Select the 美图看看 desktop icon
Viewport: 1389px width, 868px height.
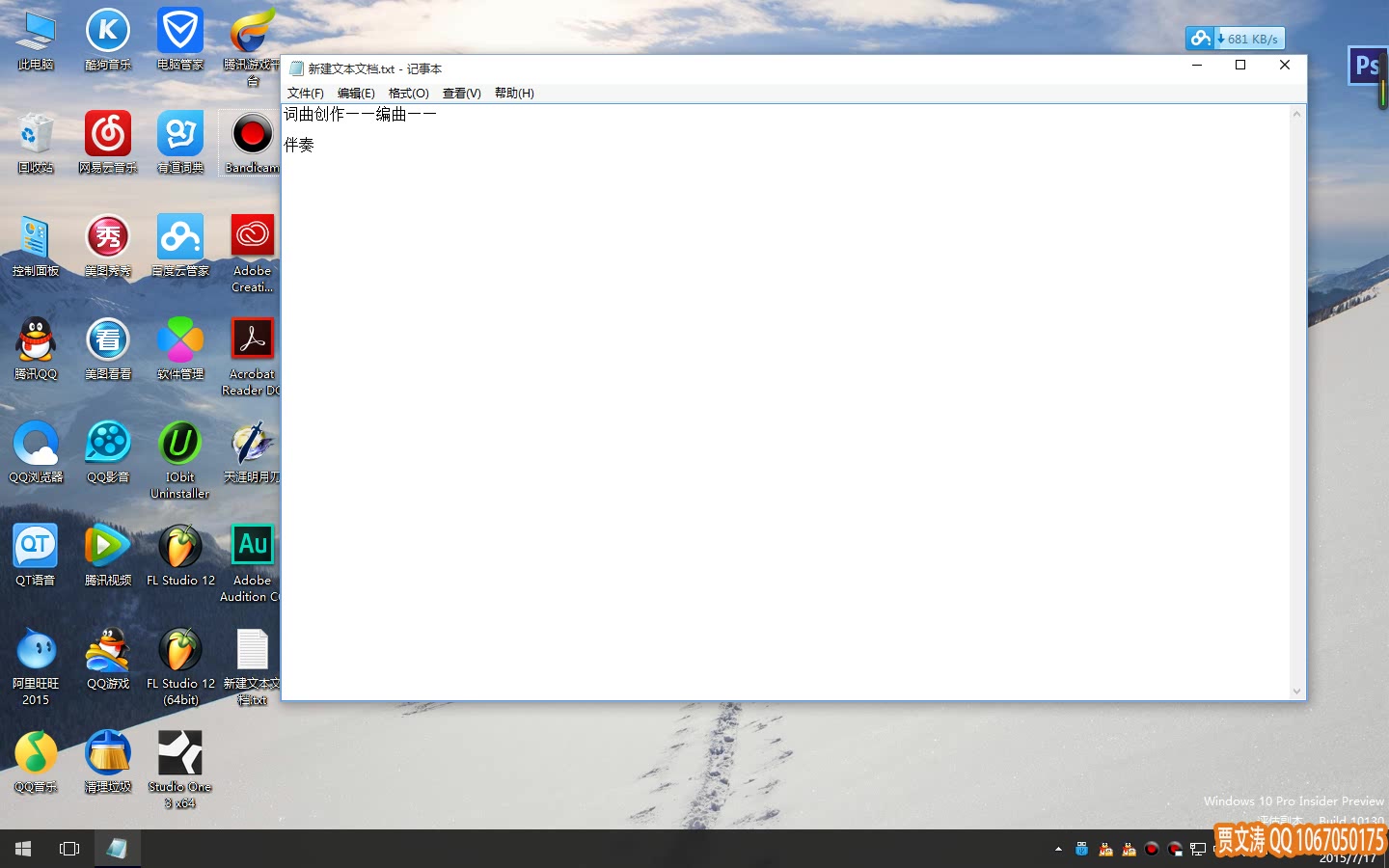108,349
